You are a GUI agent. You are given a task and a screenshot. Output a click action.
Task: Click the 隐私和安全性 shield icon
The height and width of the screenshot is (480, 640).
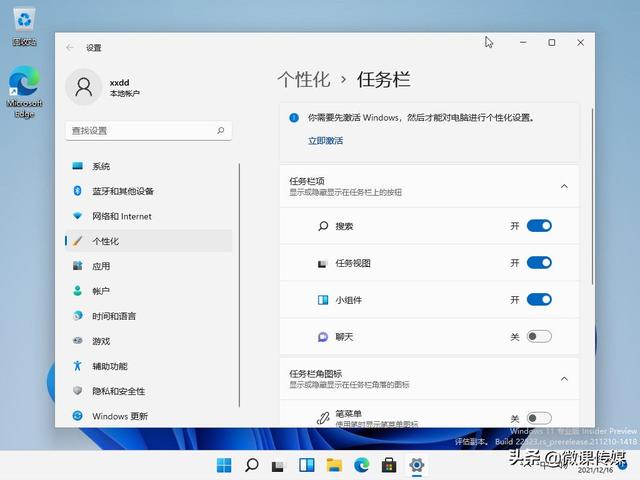78,391
